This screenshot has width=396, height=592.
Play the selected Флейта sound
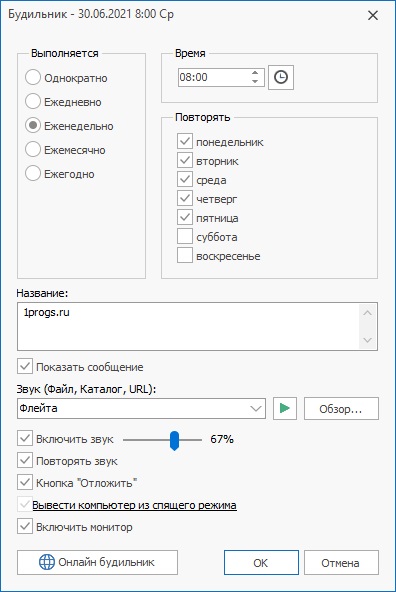(x=285, y=408)
